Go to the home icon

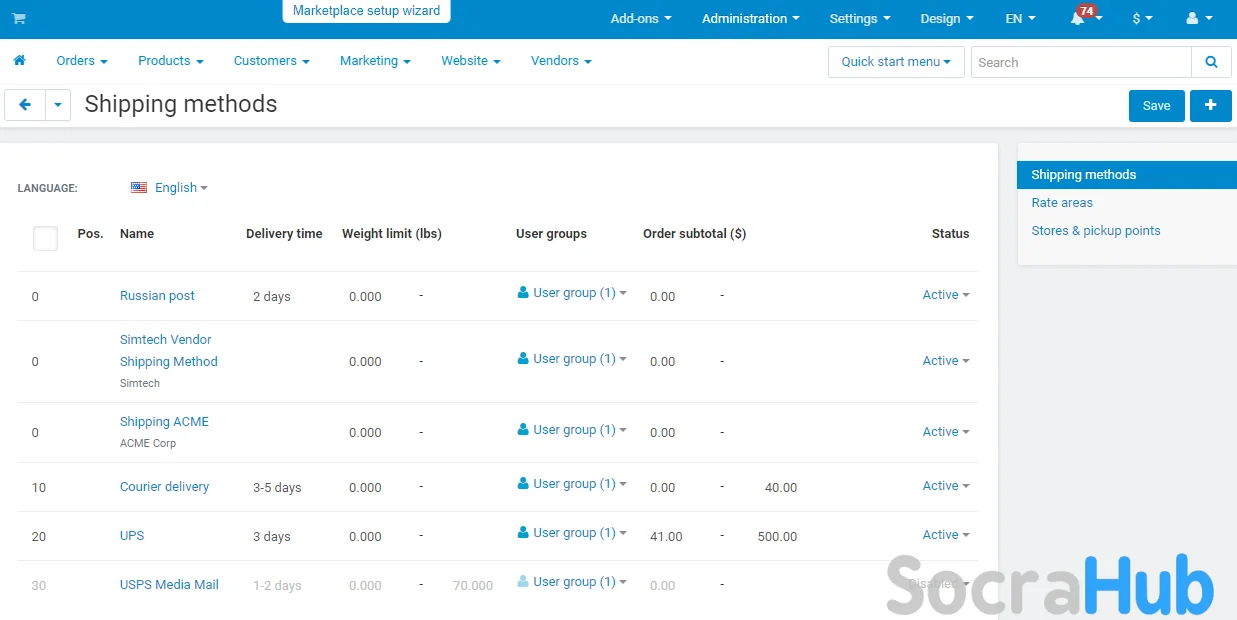[x=19, y=61]
